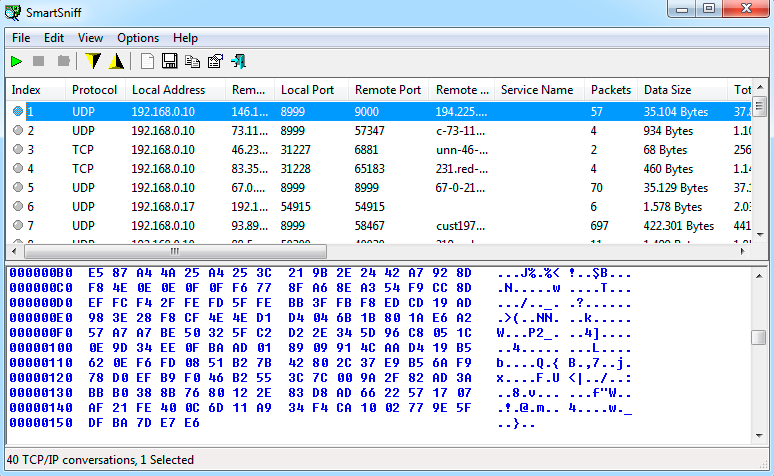Click the 422.301 Bytes data size cell

(678, 226)
